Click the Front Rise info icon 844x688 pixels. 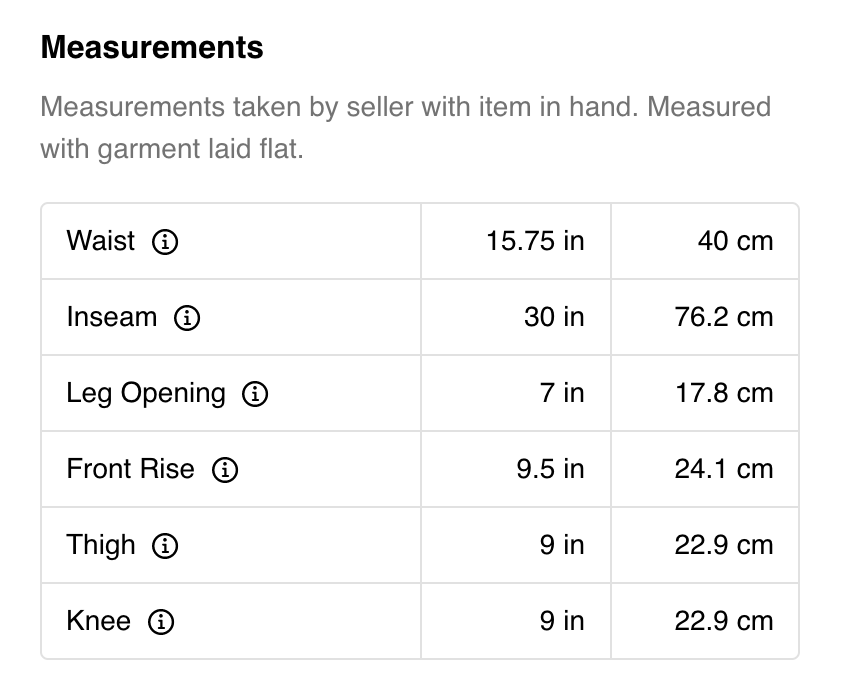click(x=225, y=470)
